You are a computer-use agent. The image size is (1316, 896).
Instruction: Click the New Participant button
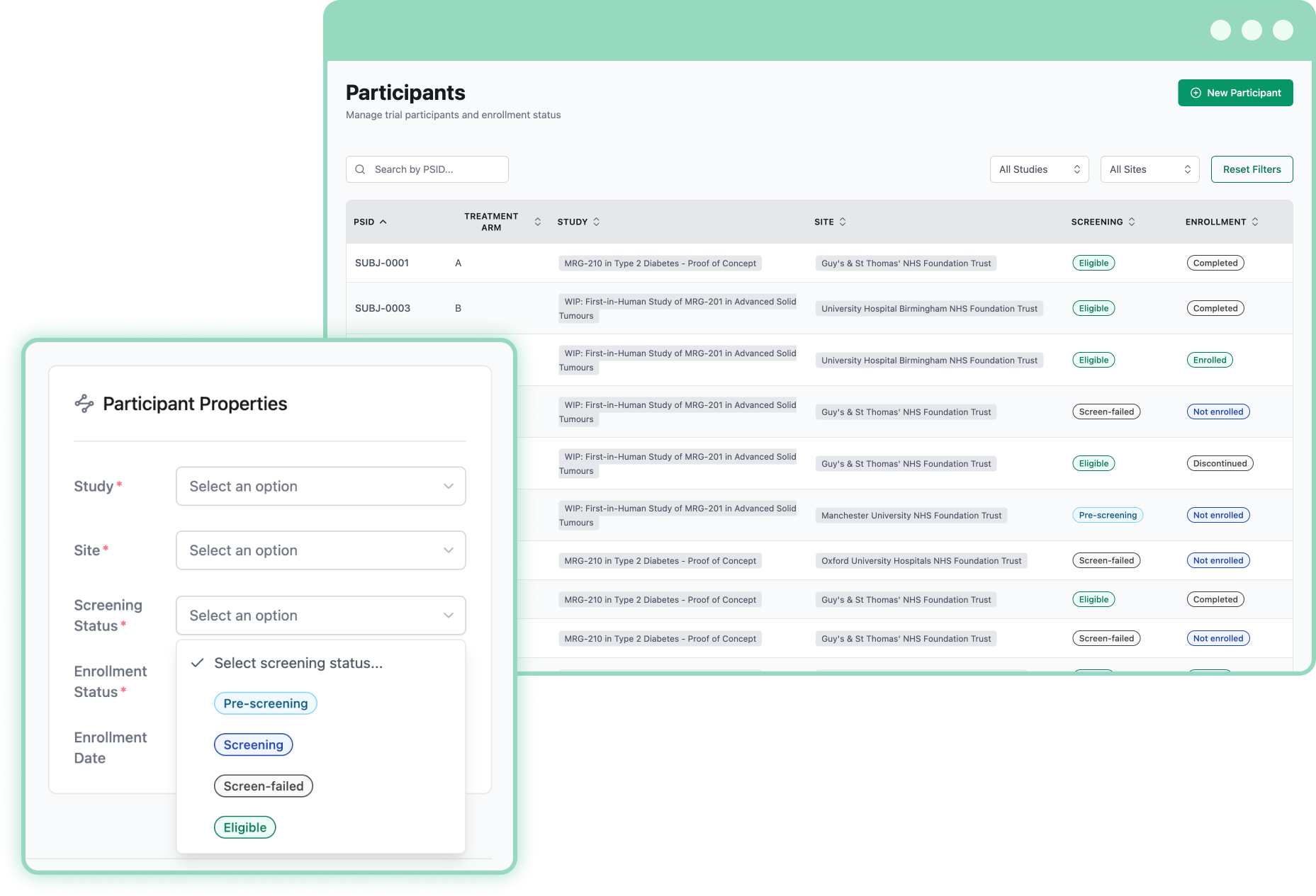tap(1235, 93)
